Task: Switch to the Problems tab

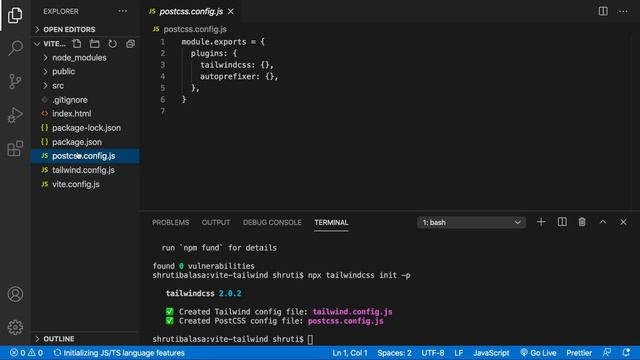Action: click(x=171, y=222)
